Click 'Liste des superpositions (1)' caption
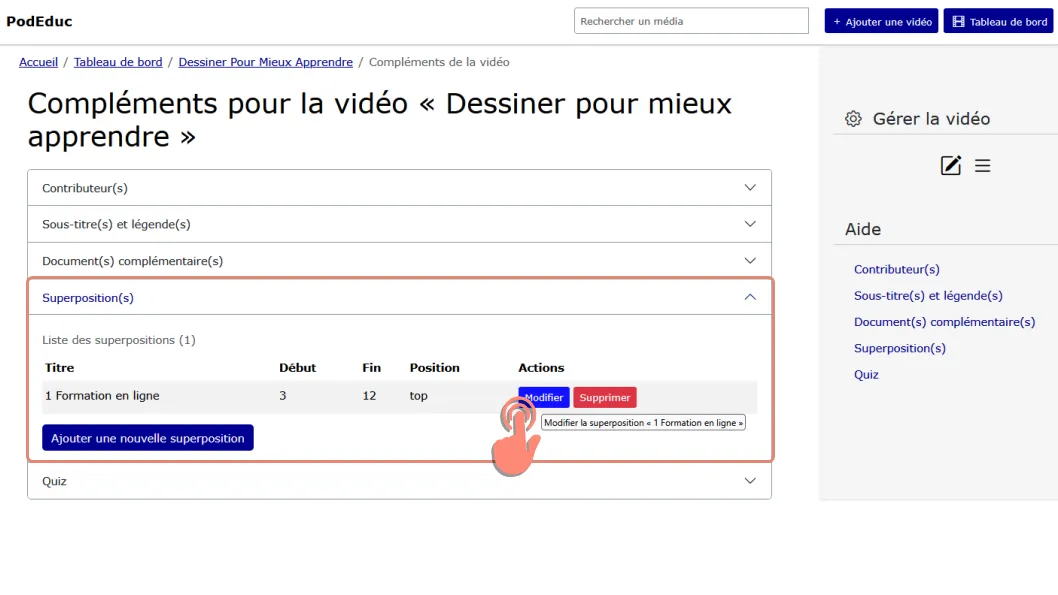 coord(119,340)
